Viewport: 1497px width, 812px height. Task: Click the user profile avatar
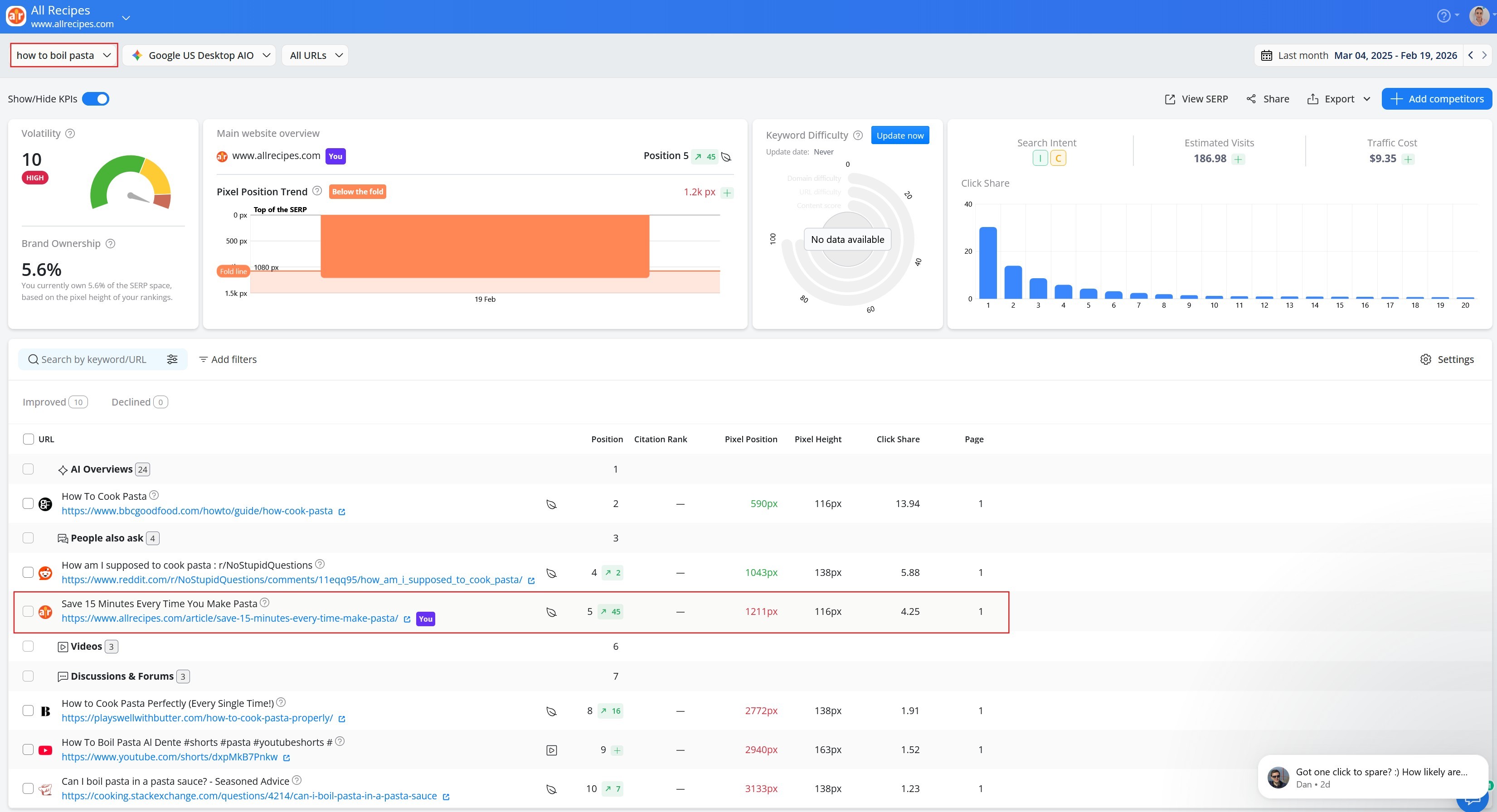(x=1479, y=16)
